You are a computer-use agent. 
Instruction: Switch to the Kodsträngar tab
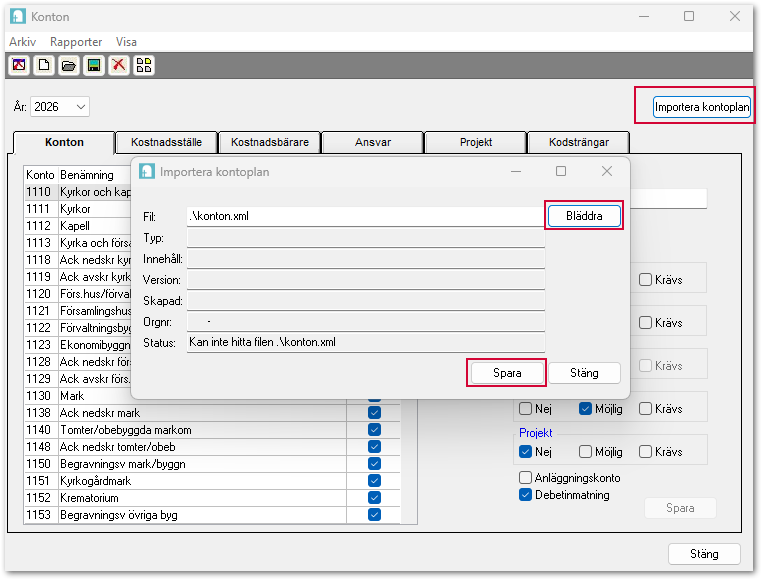(579, 142)
